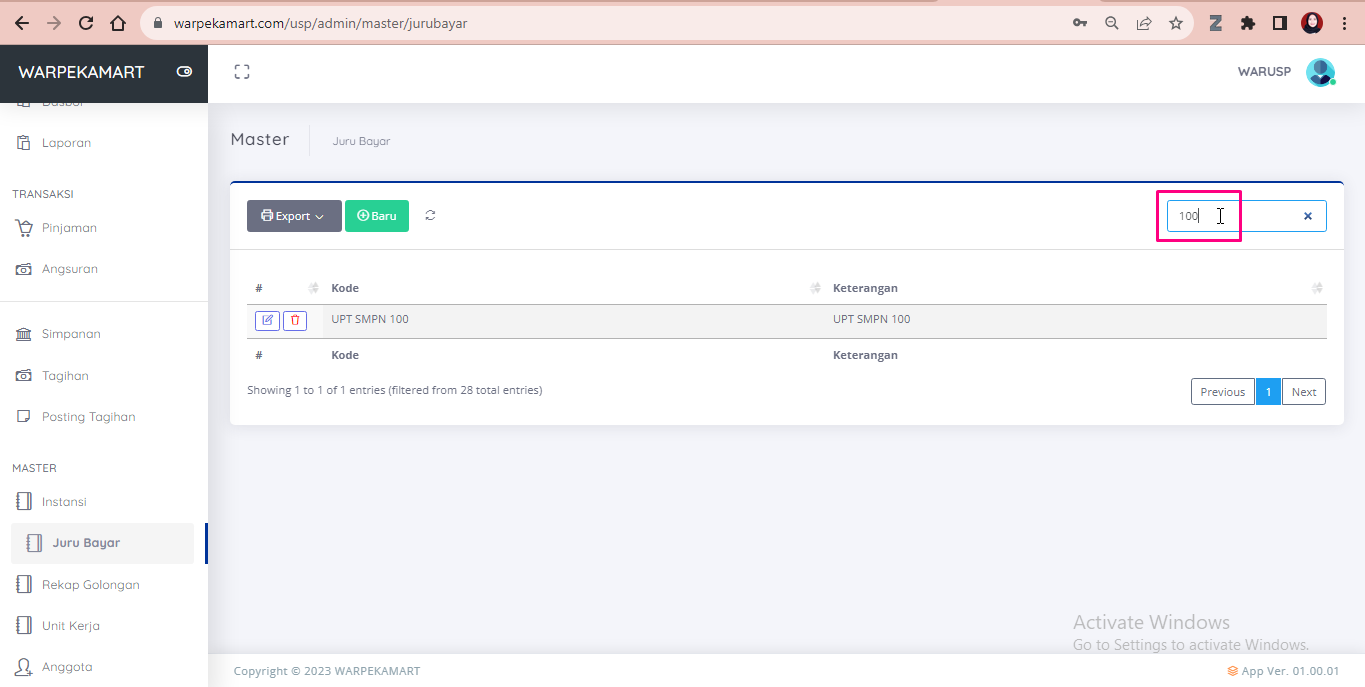This screenshot has height=687, width=1365.
Task: Click the padlock site info icon
Action: (x=158, y=23)
